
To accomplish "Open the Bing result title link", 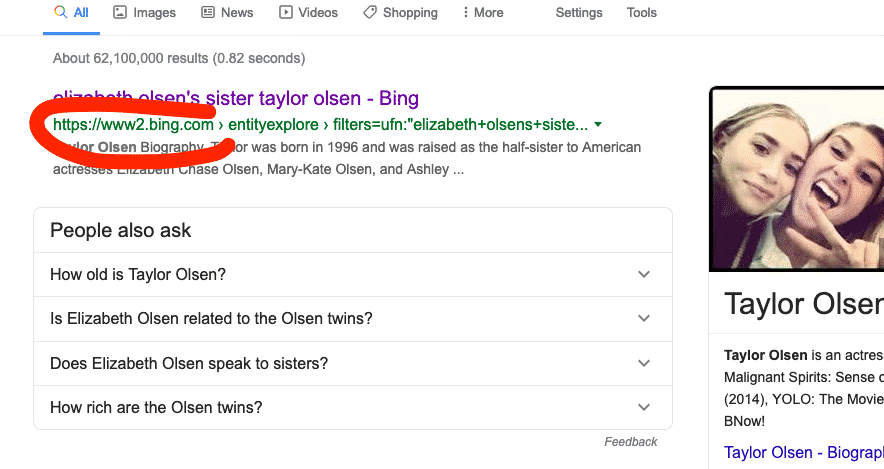I will [236, 98].
